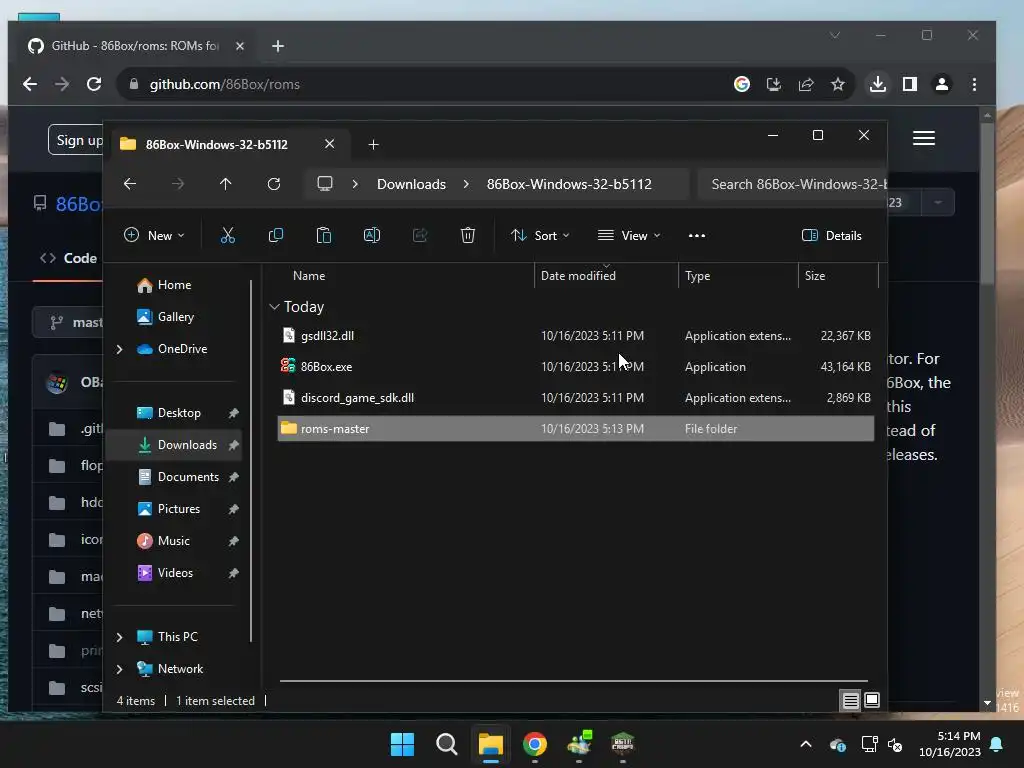Expand This PC in navigation pane

120,637
